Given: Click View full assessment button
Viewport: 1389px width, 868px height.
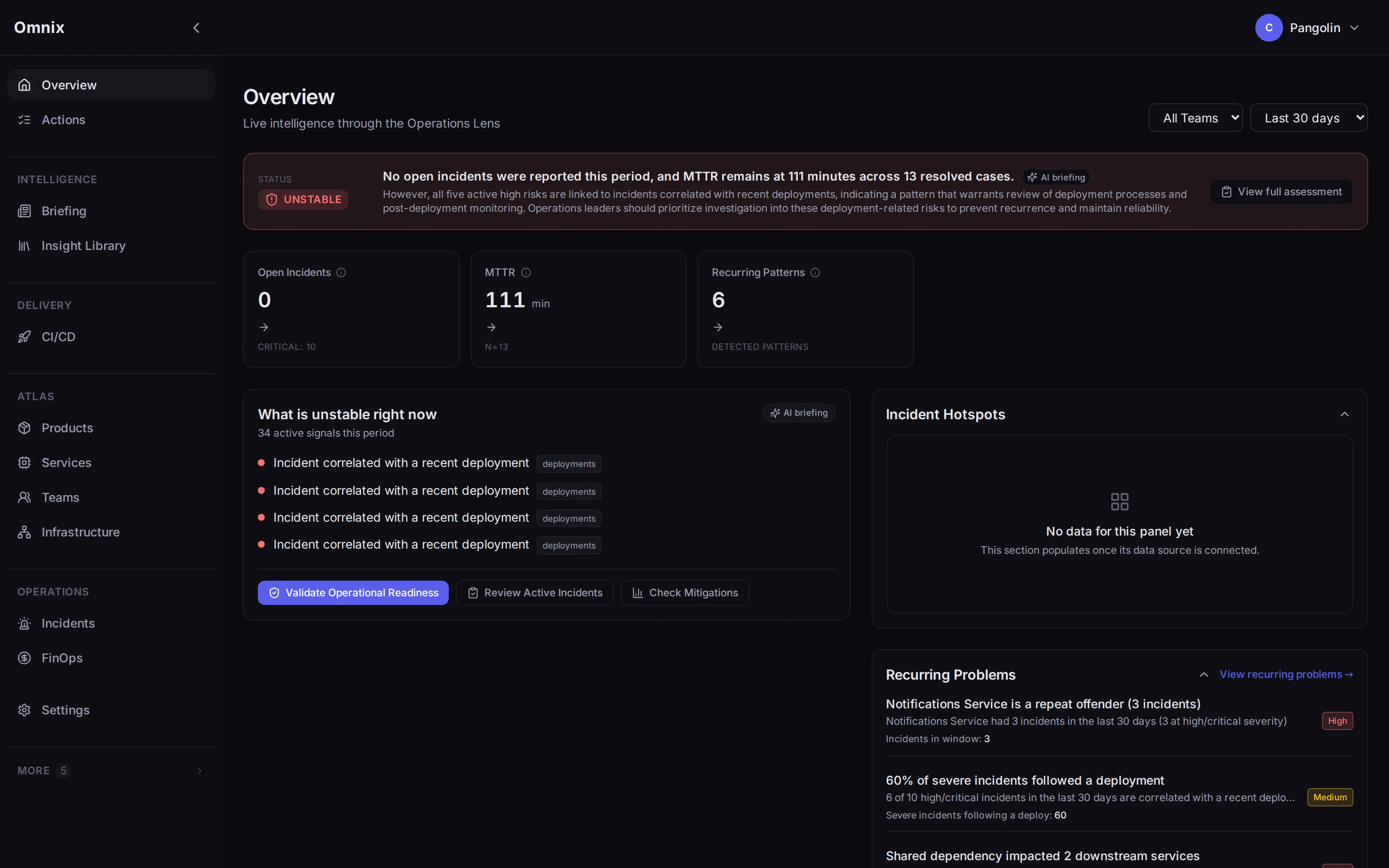Looking at the screenshot, I should pos(1281,192).
